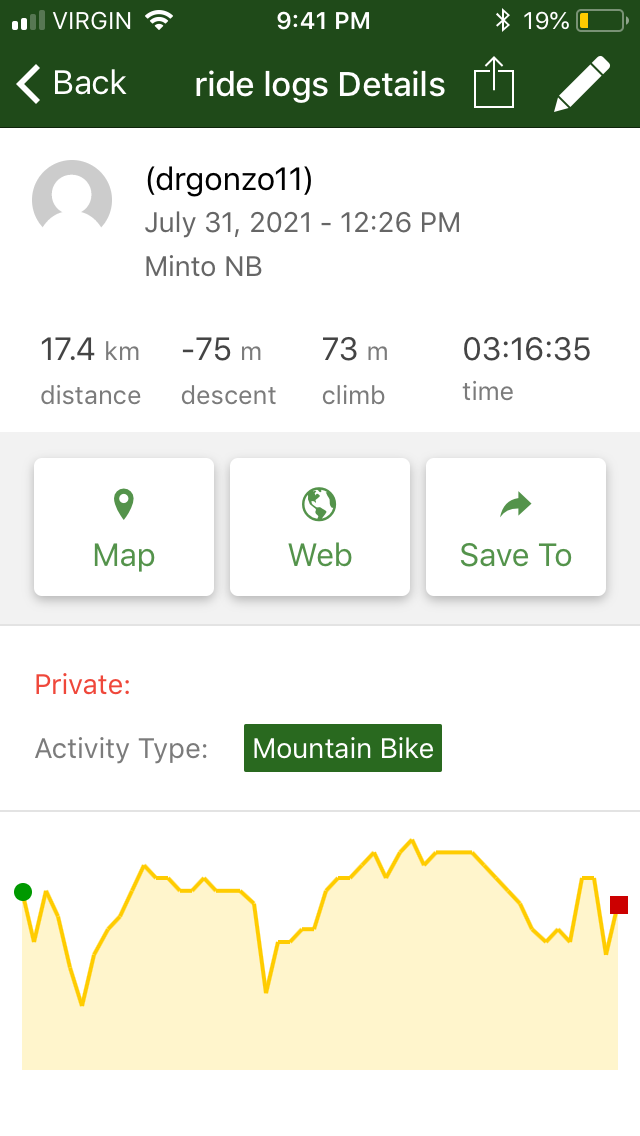The width and height of the screenshot is (640, 1136).
Task: Tap the globe Web icon
Action: [x=320, y=505]
